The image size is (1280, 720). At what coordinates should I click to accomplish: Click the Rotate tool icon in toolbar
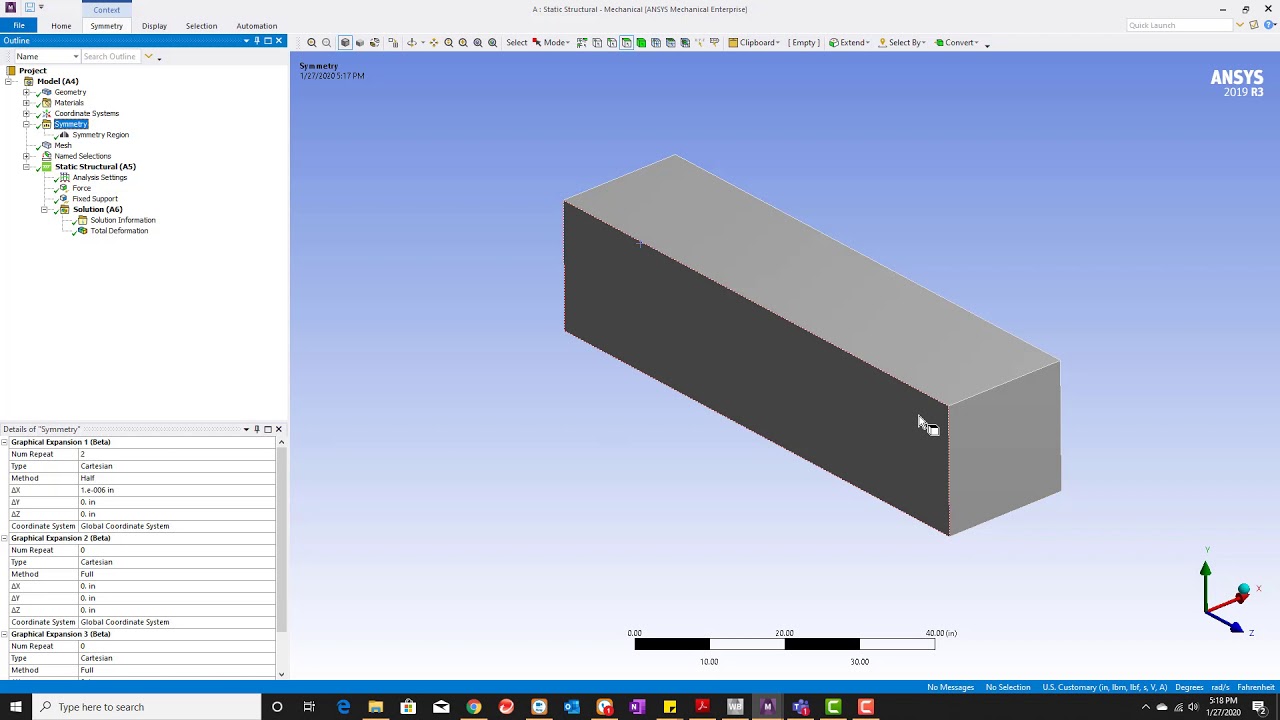click(411, 42)
